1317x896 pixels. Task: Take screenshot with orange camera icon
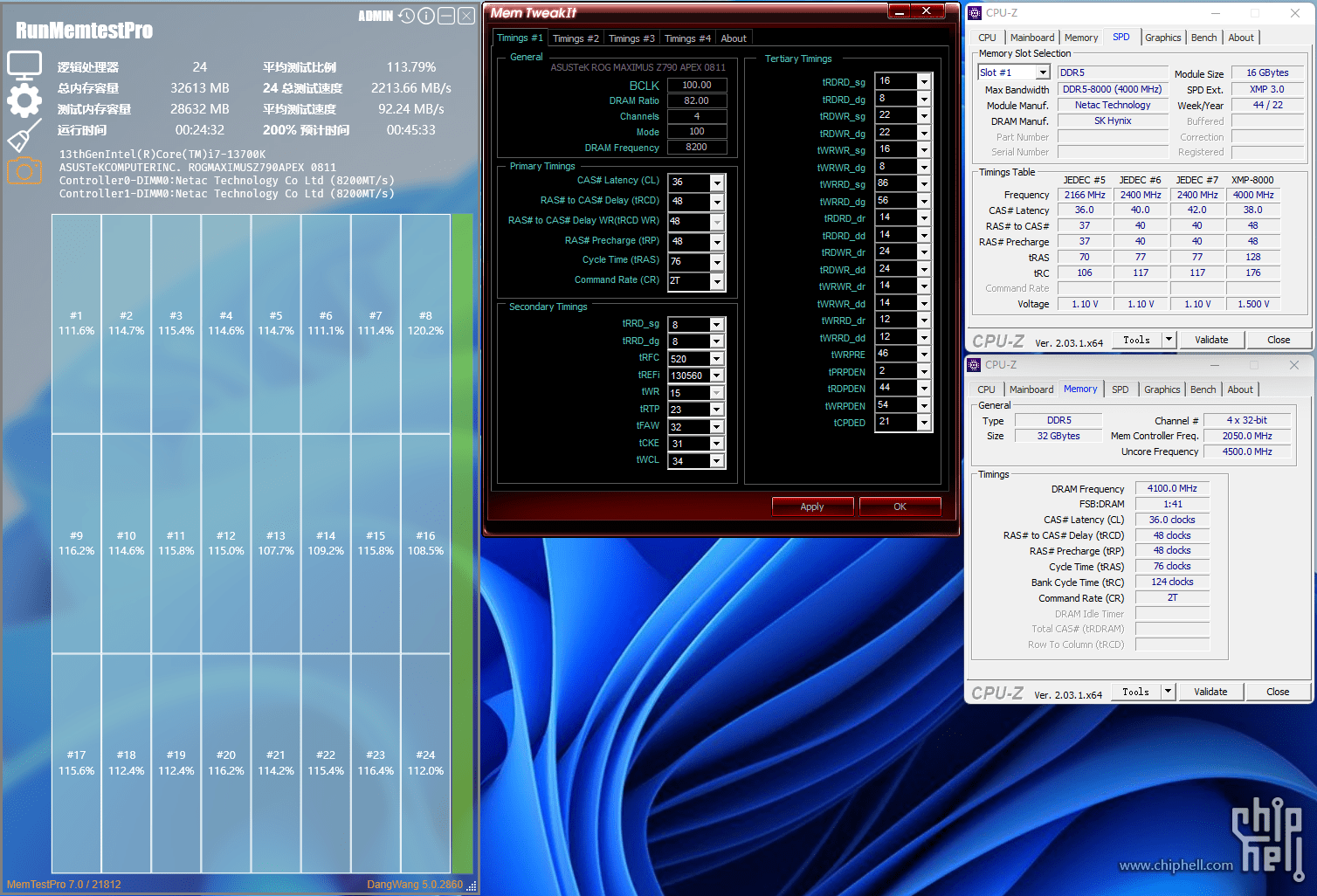tap(24, 170)
